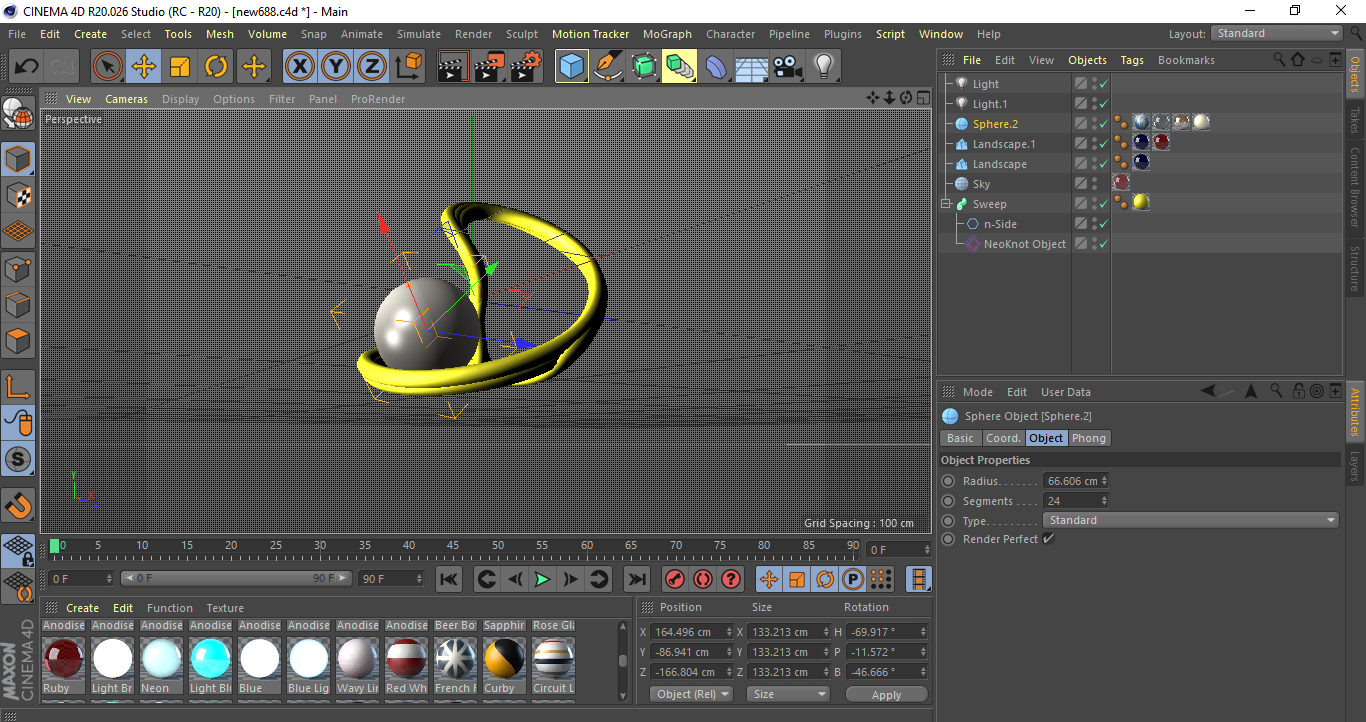The width and height of the screenshot is (1366, 722).
Task: Enable Snap magnet icon
Action: pyautogui.click(x=18, y=505)
